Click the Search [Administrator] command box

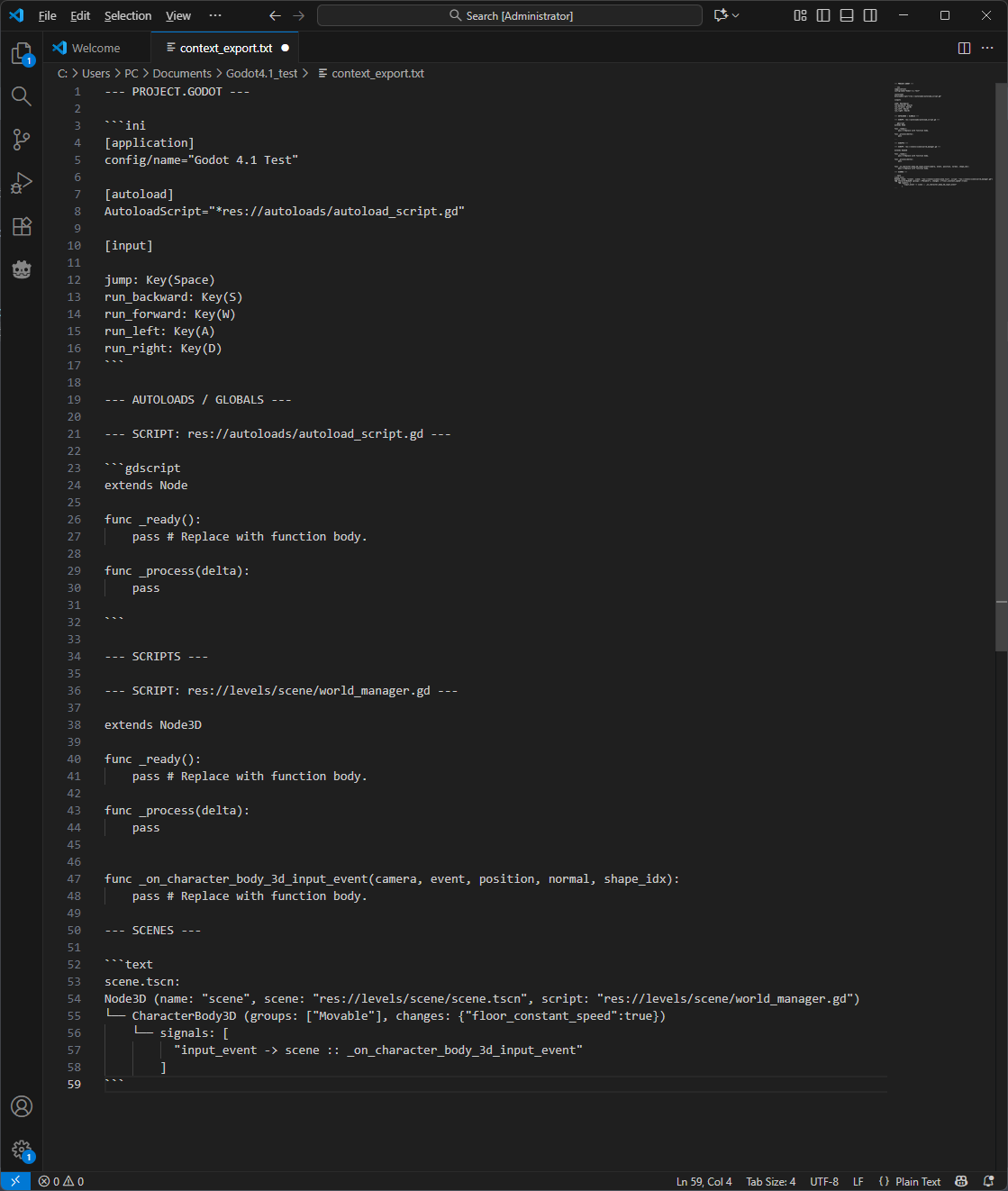click(510, 15)
